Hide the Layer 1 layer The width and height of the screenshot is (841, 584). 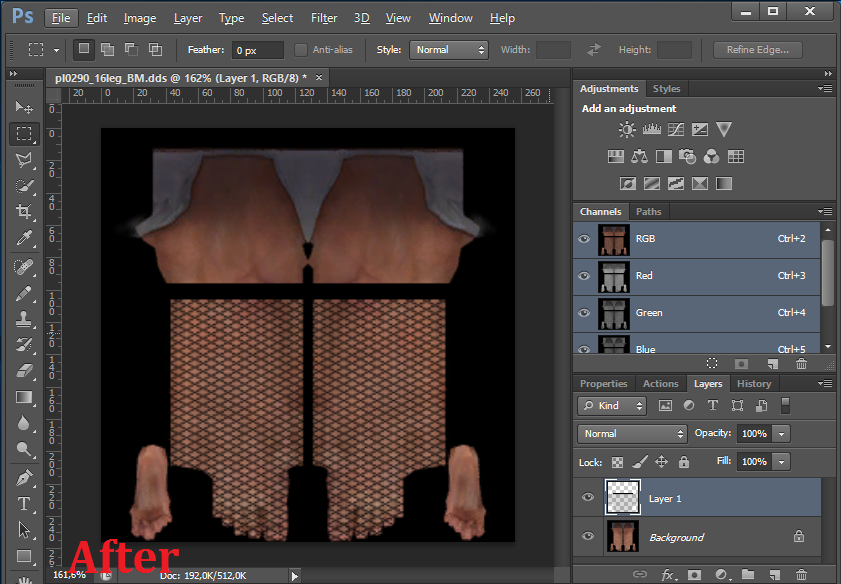click(588, 498)
